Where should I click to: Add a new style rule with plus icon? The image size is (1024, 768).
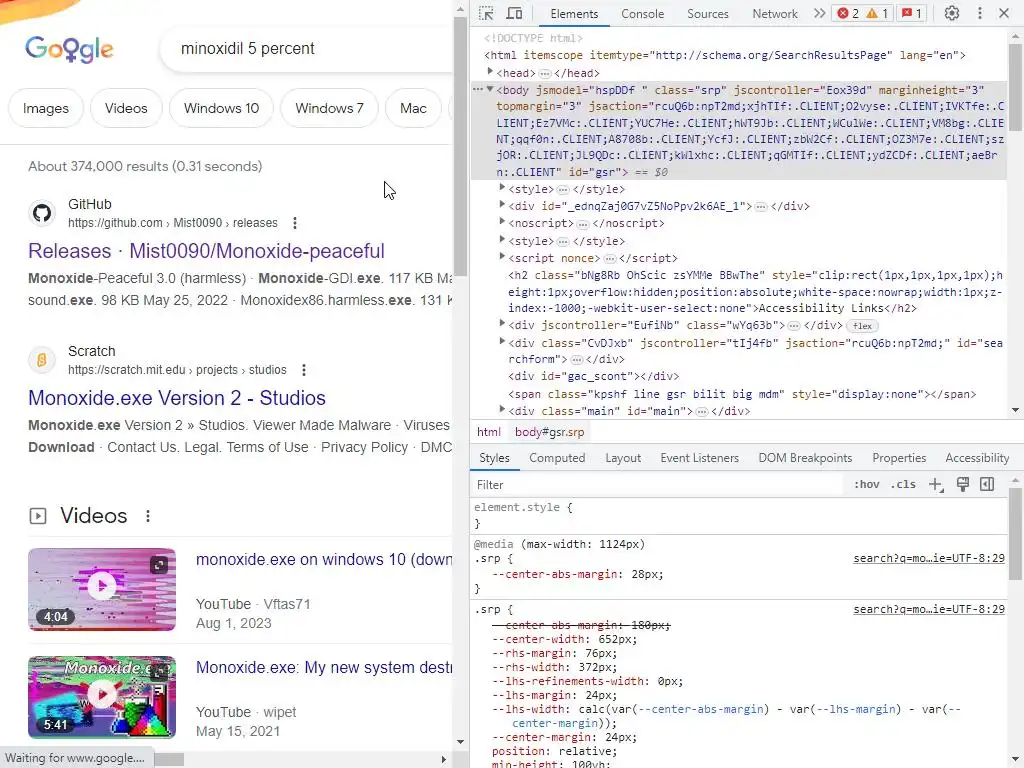936,485
